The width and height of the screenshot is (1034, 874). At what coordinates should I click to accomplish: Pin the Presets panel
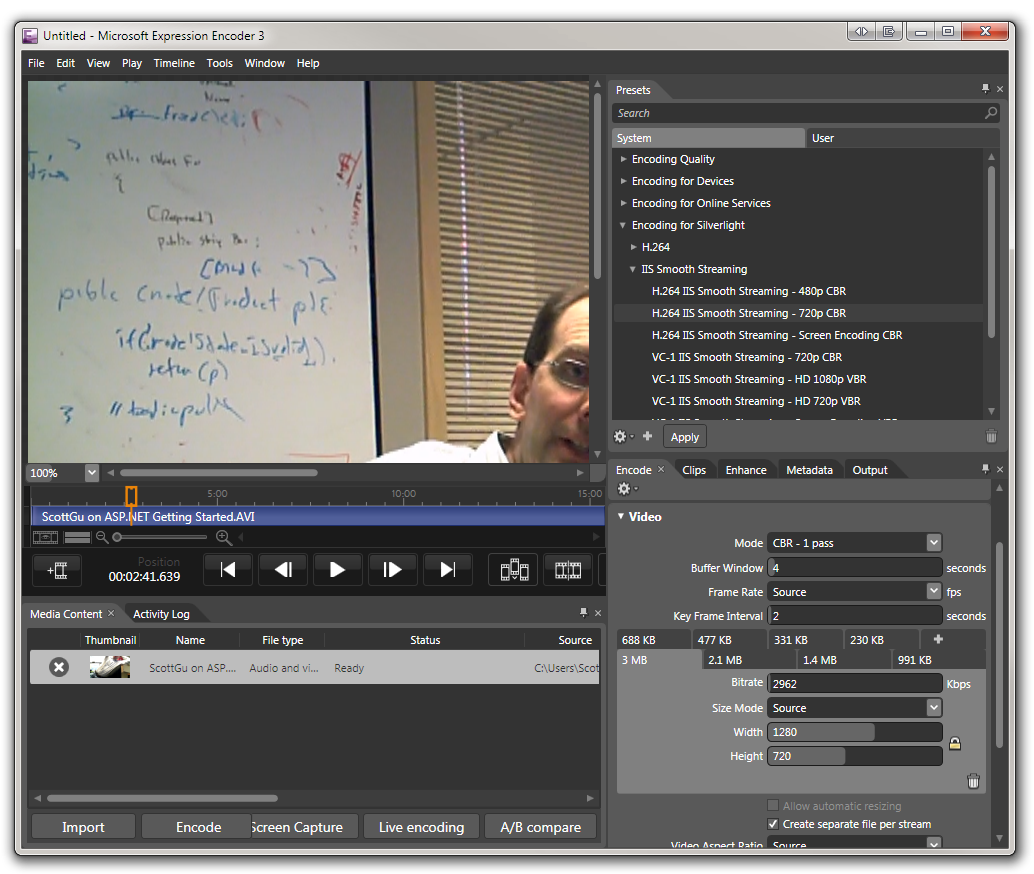[x=985, y=88]
